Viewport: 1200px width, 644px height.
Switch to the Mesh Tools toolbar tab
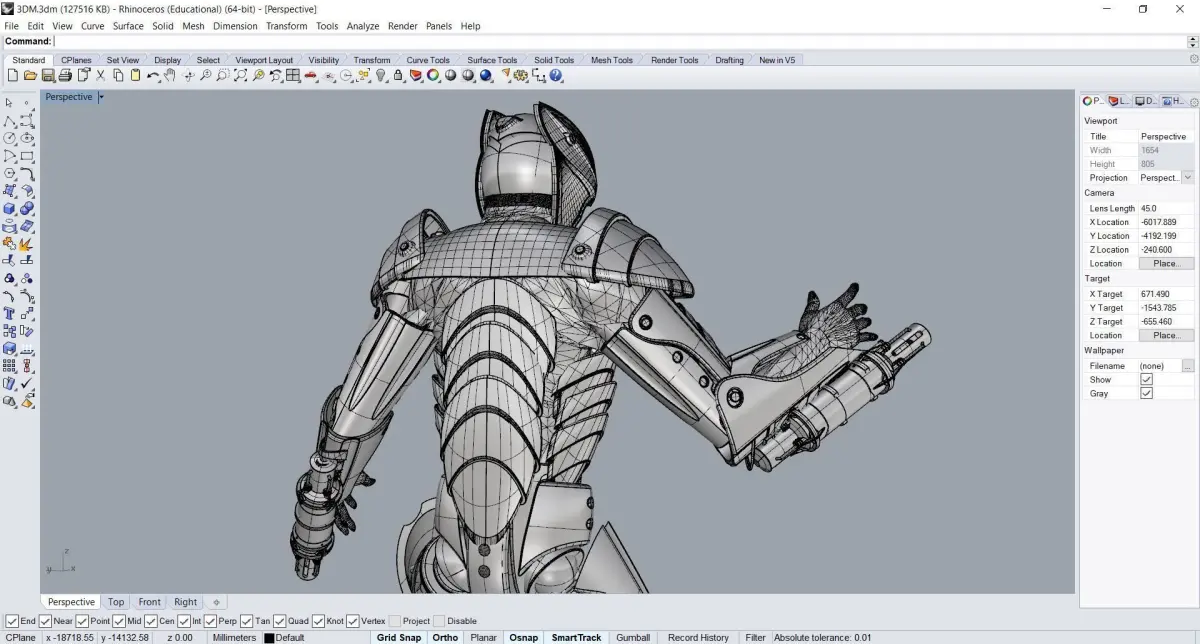(611, 60)
